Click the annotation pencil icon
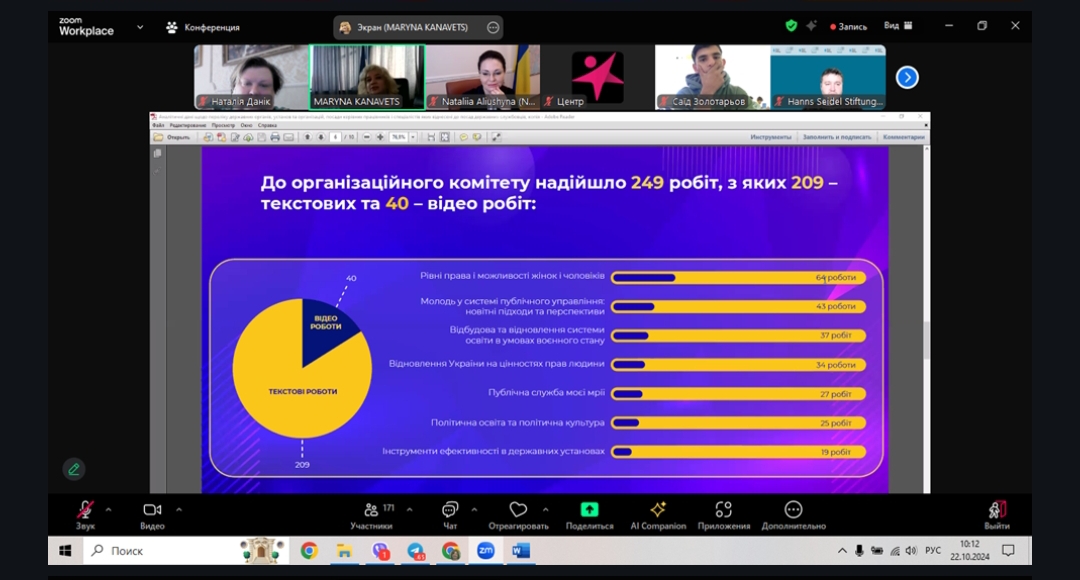 (x=73, y=469)
